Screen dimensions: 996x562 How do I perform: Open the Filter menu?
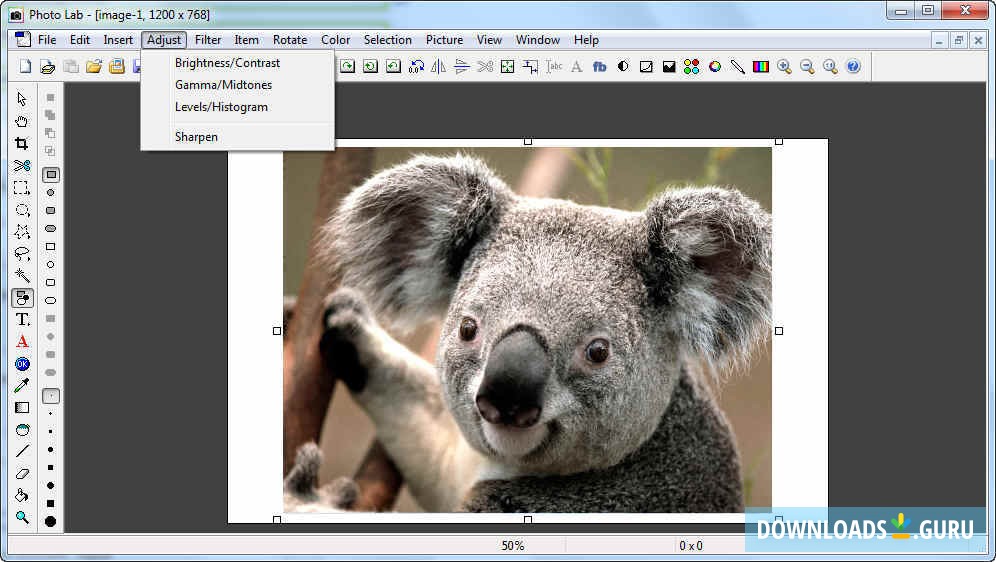tap(208, 40)
